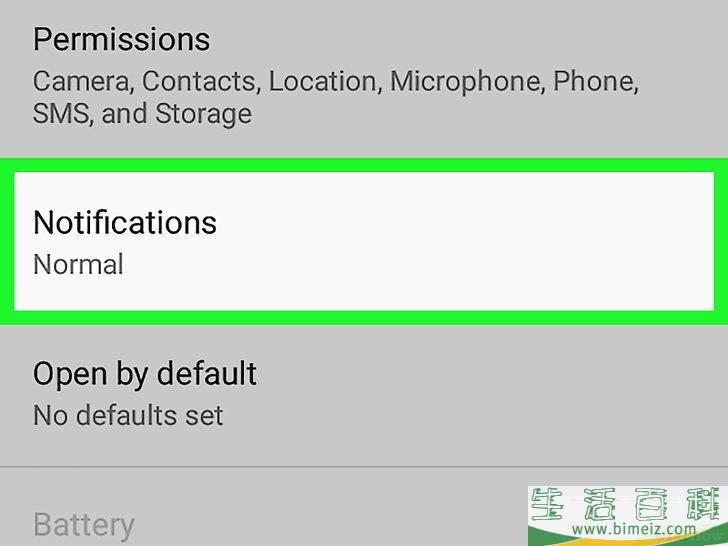Click the divider line above Battery
The image size is (728, 546).
coord(364,467)
